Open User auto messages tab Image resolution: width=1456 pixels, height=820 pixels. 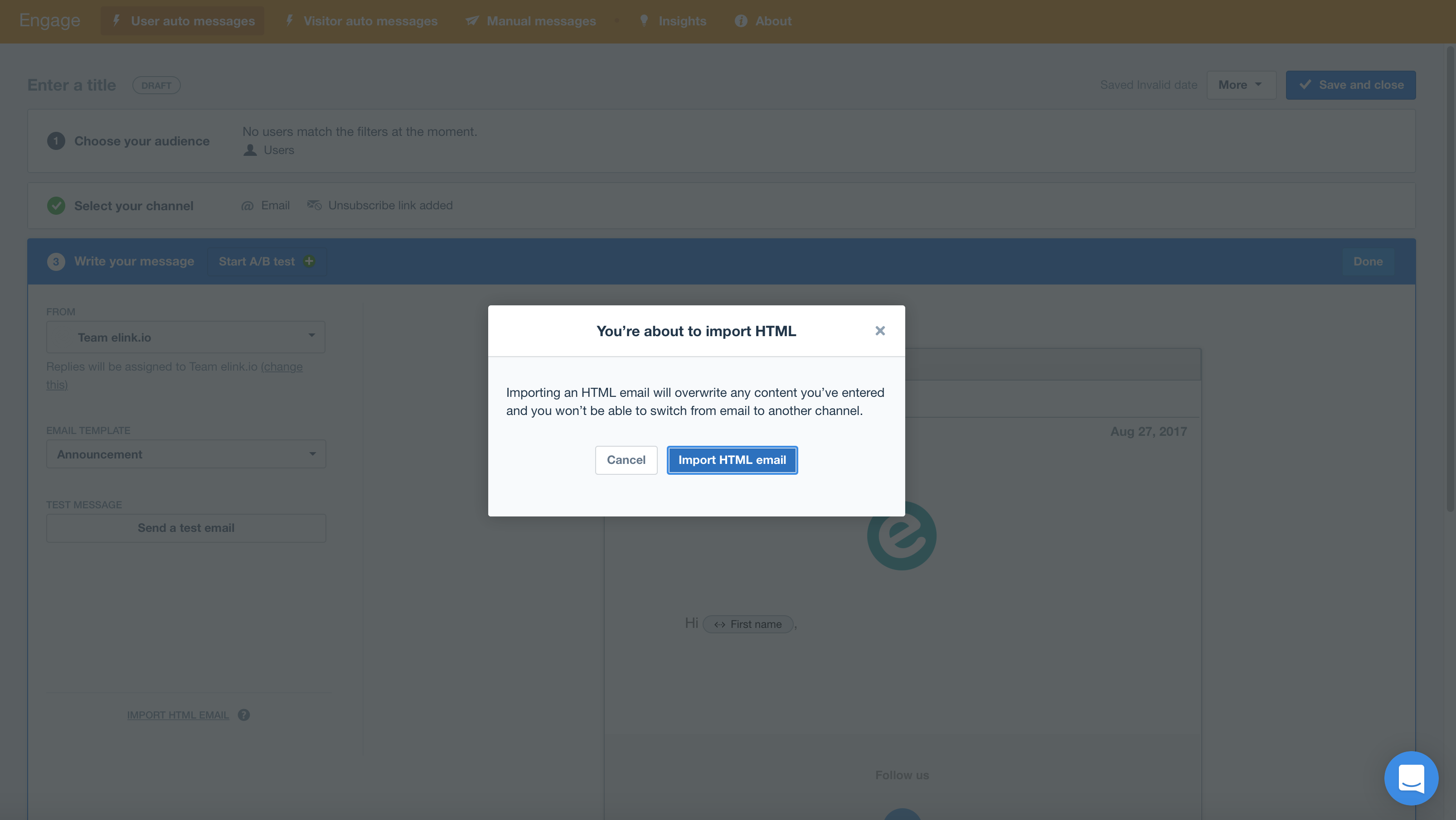click(x=182, y=21)
